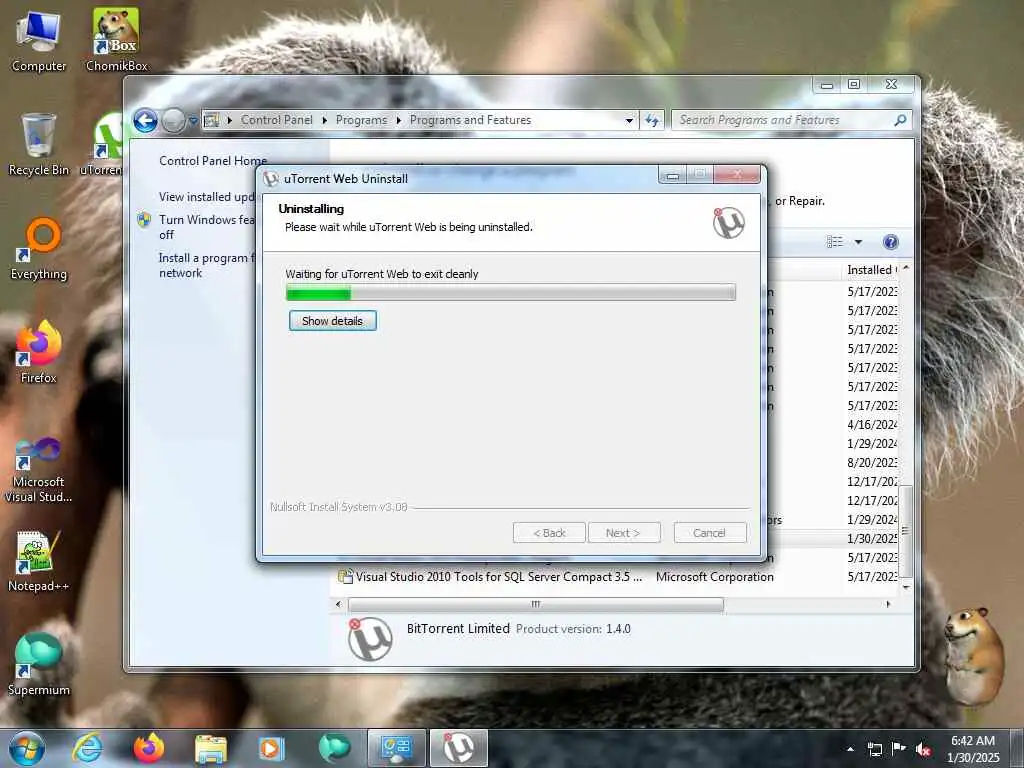Click the uTorrent icon in details pane
Screen dimensions: 1024x768
[x=370, y=639]
